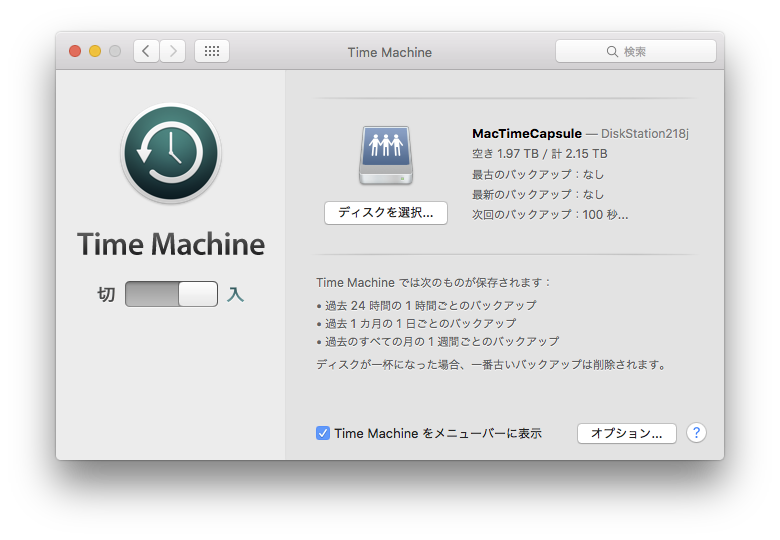The width and height of the screenshot is (780, 540).
Task: Click 最新のバックアップ：なし line
Action: (538, 194)
